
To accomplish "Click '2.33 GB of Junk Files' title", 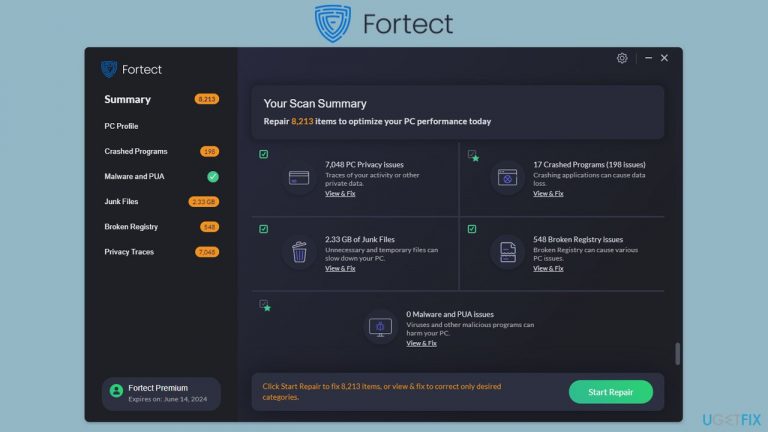I will [360, 240].
